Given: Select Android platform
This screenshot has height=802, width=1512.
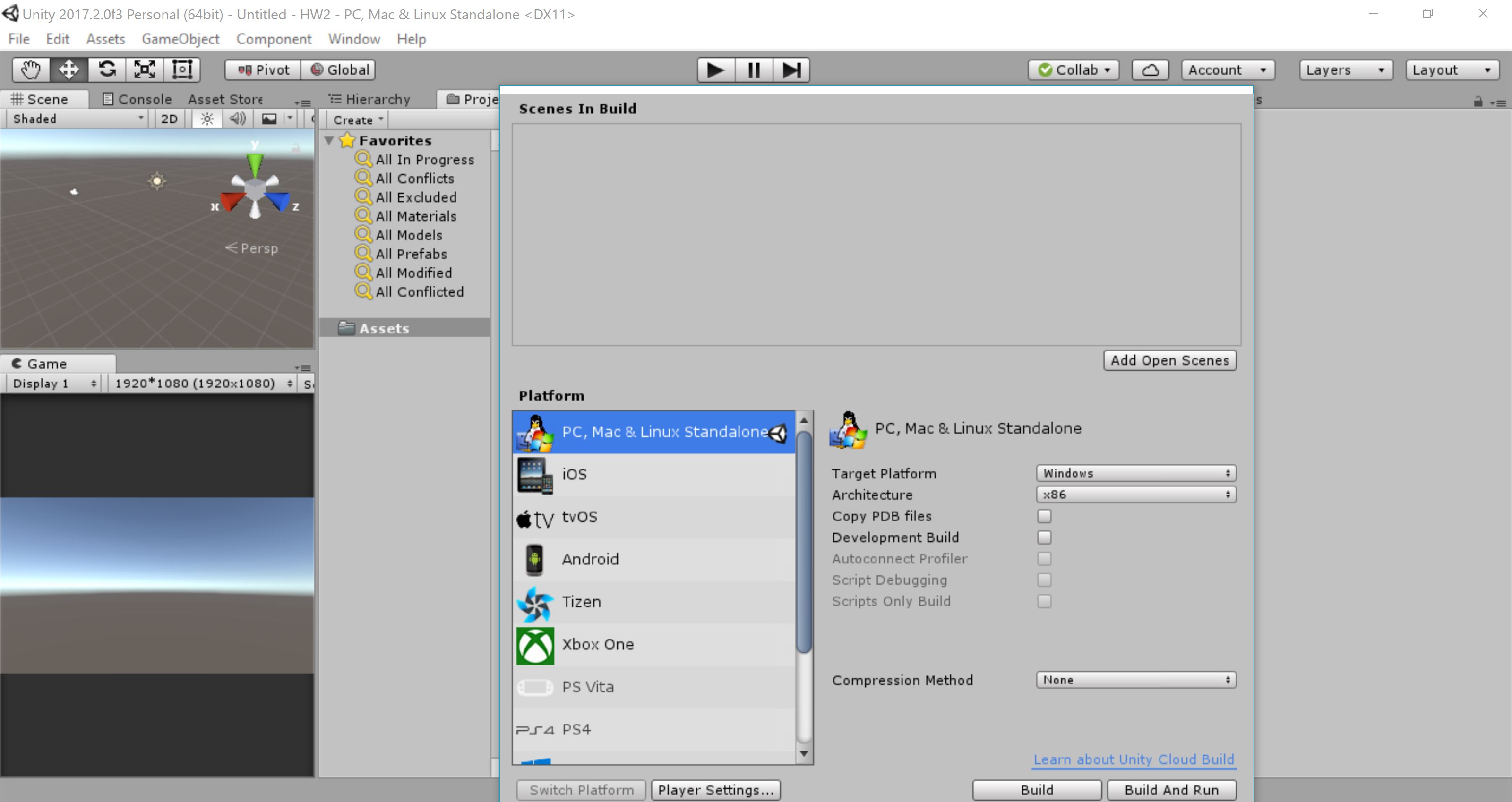Looking at the screenshot, I should (x=653, y=559).
